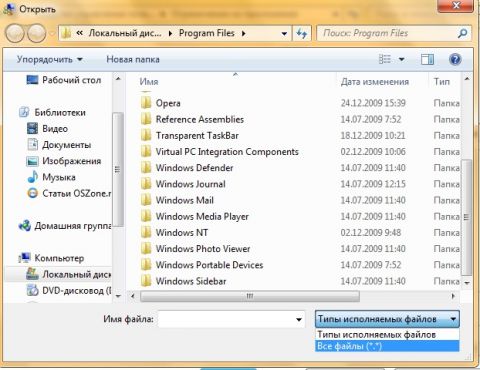This screenshot has width=480, height=370.
Task: Select the Windows Media Player folder
Action: [x=195, y=216]
